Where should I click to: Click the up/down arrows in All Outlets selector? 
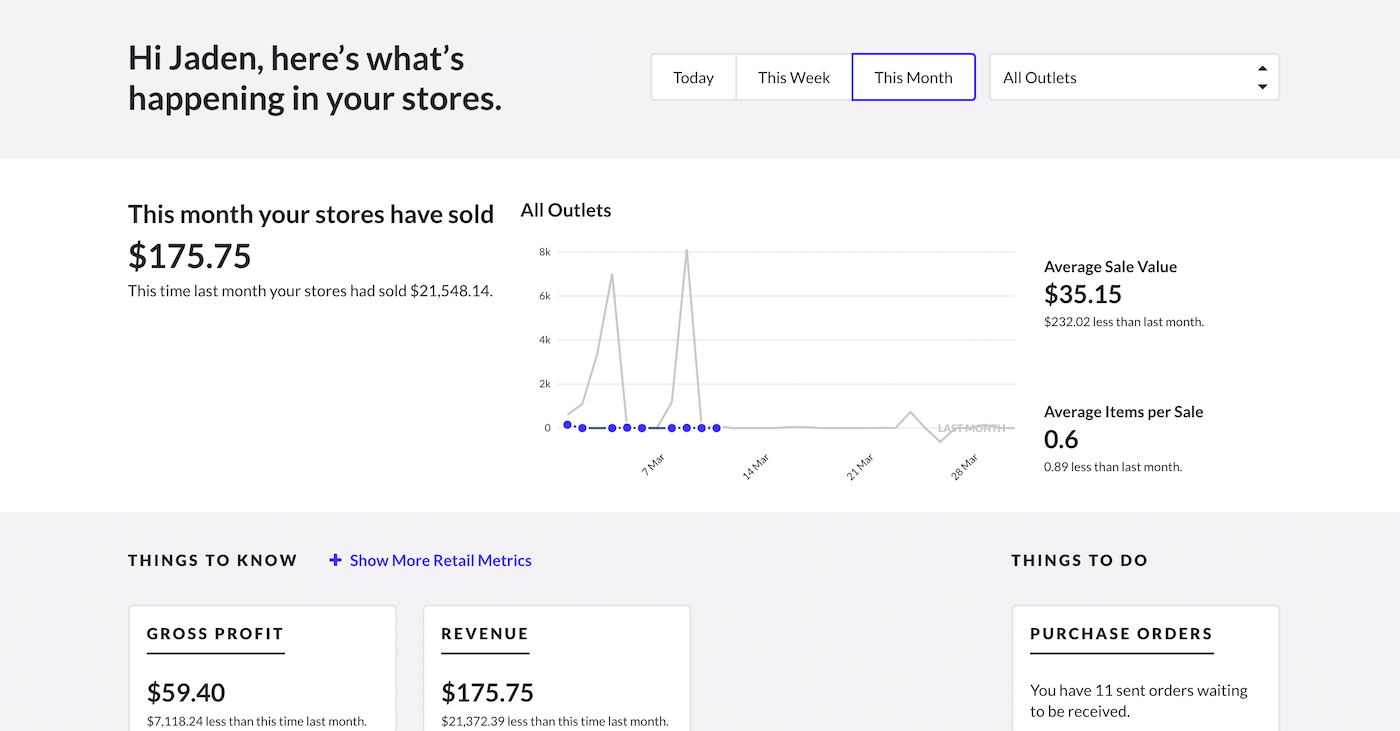(1262, 78)
